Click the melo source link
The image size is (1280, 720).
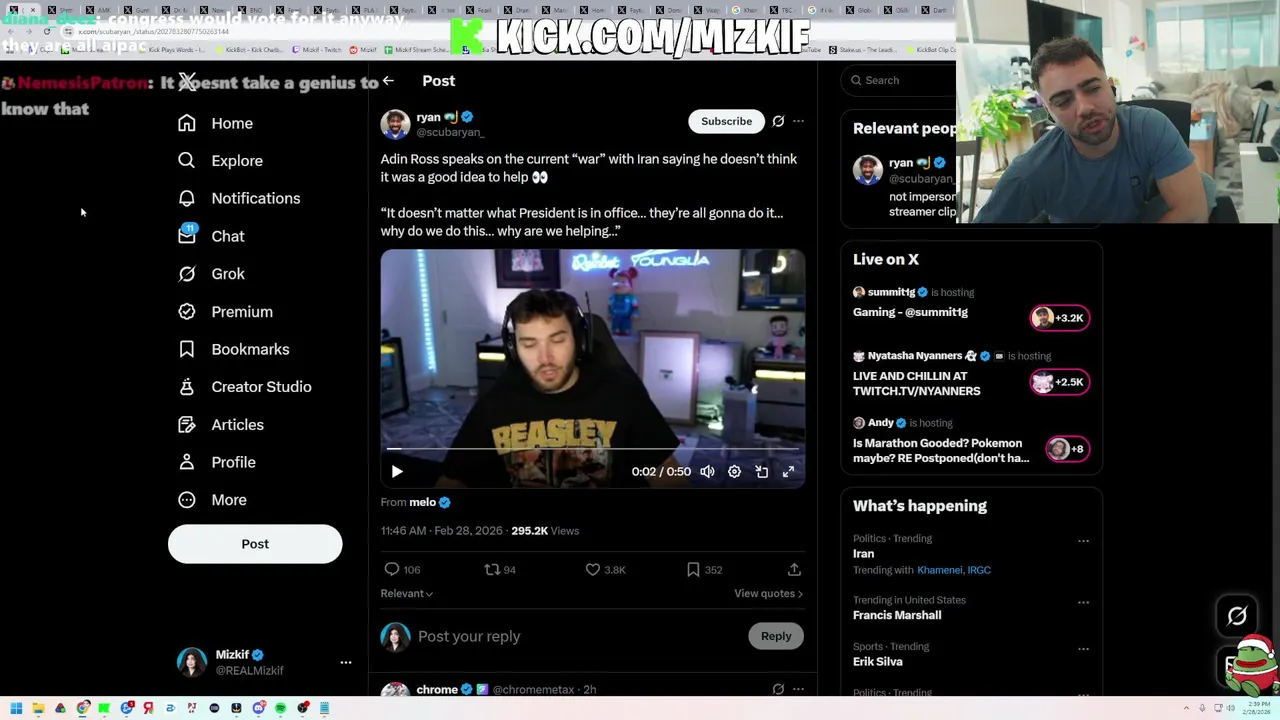429,502
